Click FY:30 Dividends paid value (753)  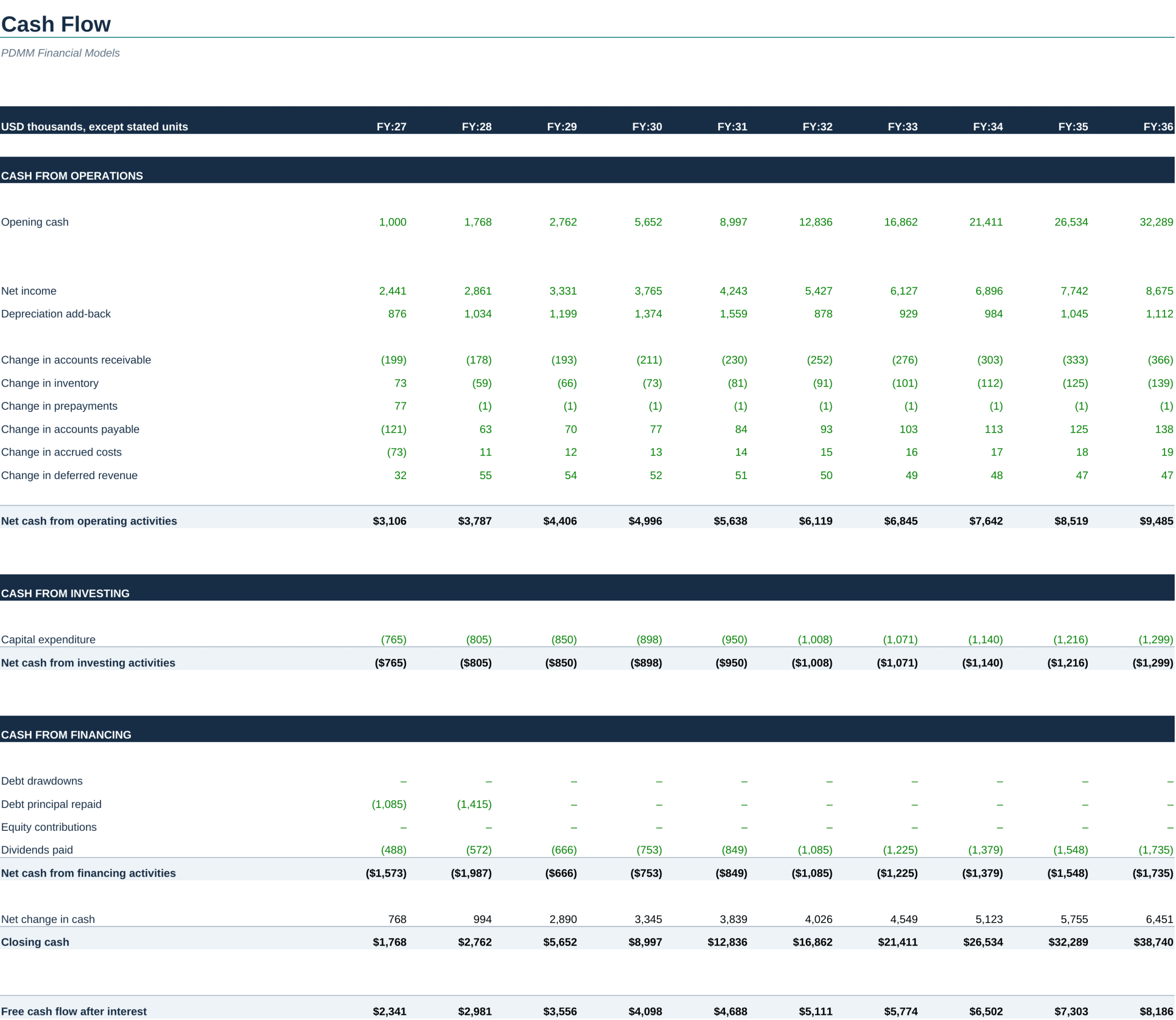click(x=650, y=850)
